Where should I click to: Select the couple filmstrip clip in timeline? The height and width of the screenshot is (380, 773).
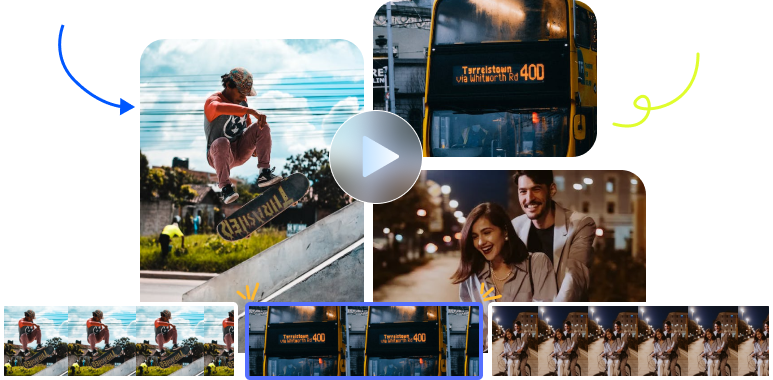point(630,341)
